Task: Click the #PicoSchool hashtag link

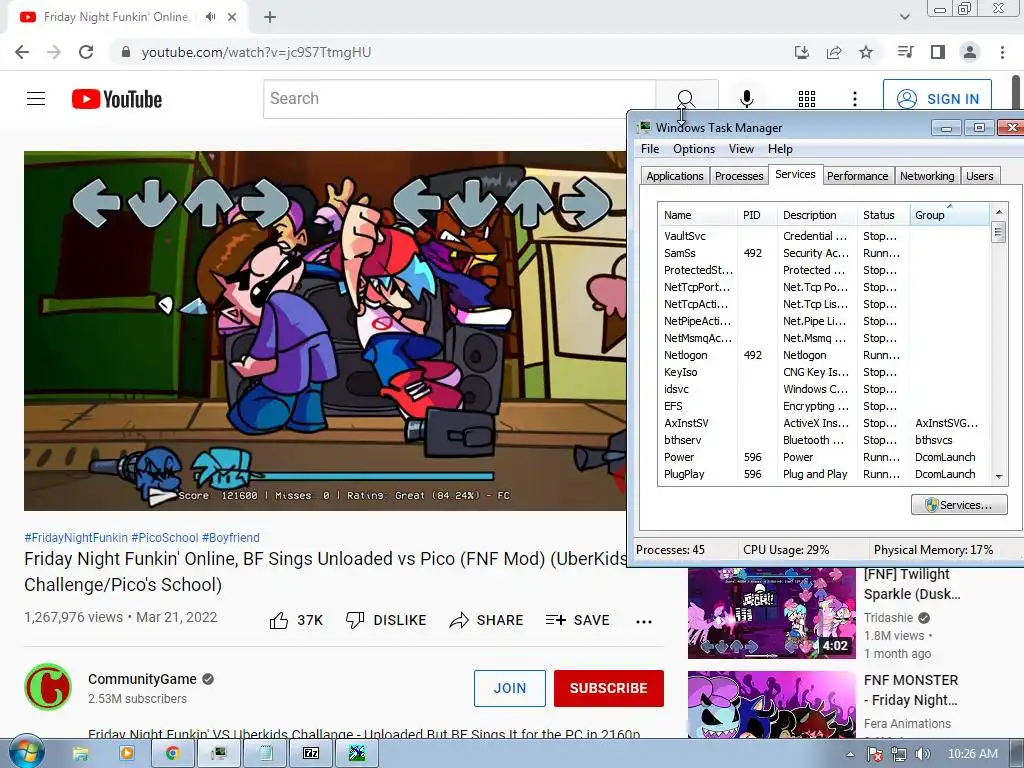Action: [165, 537]
